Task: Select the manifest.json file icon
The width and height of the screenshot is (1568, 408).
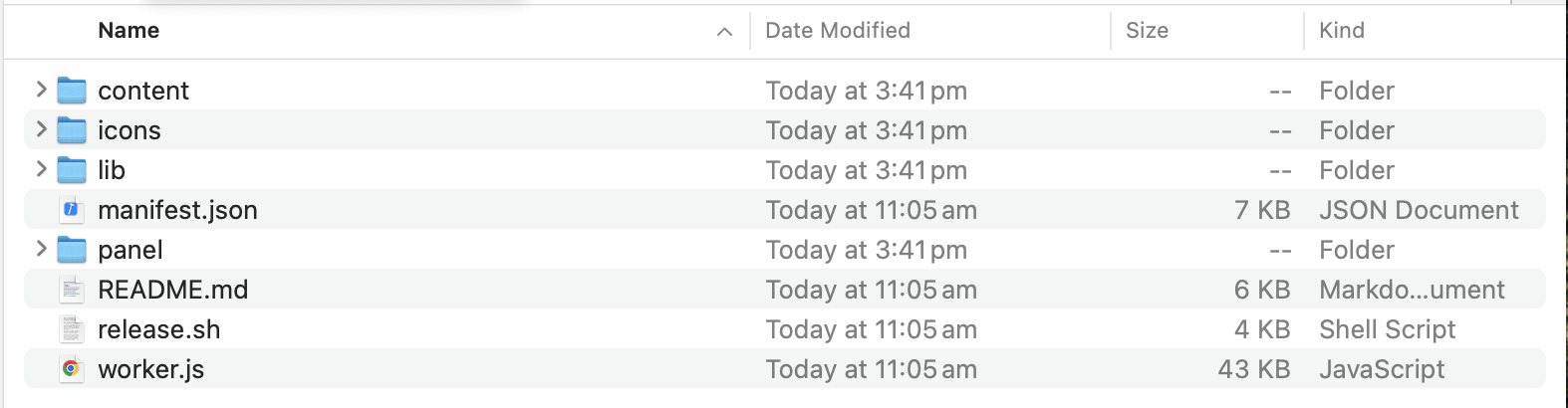Action: pos(72,210)
